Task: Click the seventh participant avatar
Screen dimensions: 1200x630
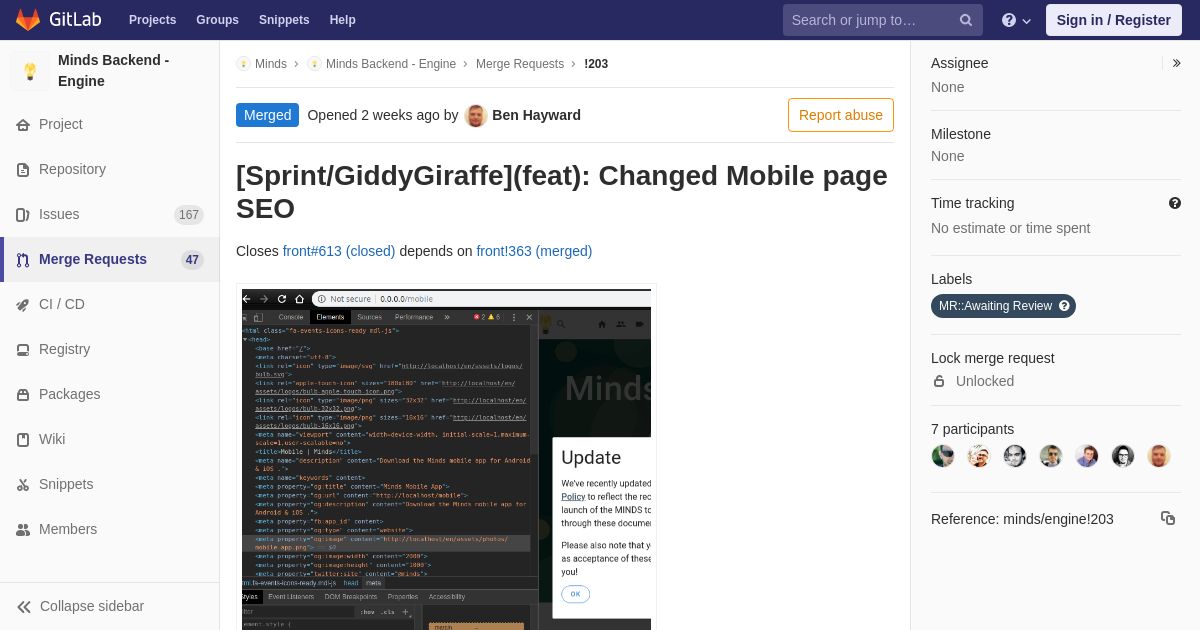Action: tap(1159, 456)
